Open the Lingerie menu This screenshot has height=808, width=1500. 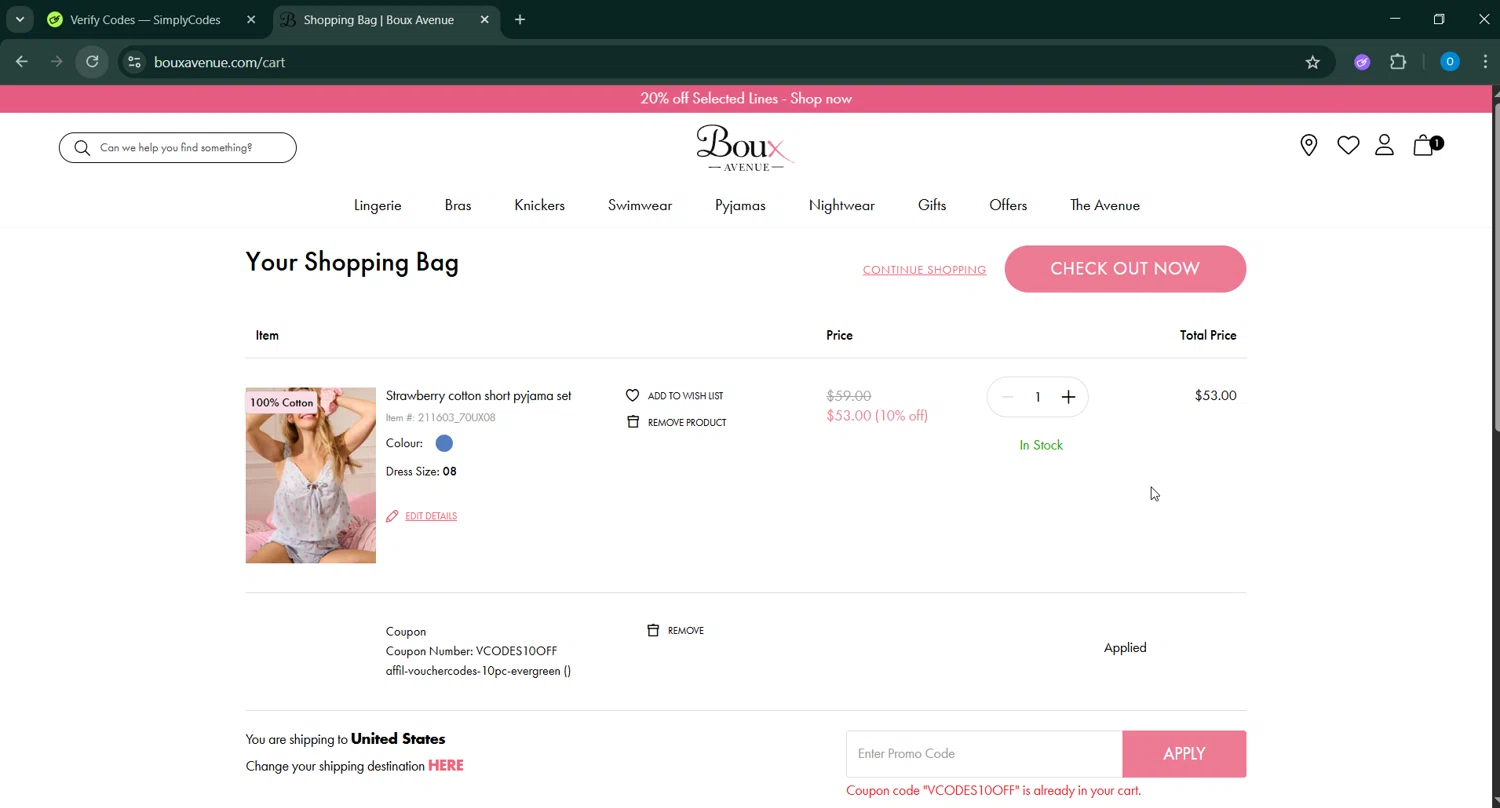378,205
